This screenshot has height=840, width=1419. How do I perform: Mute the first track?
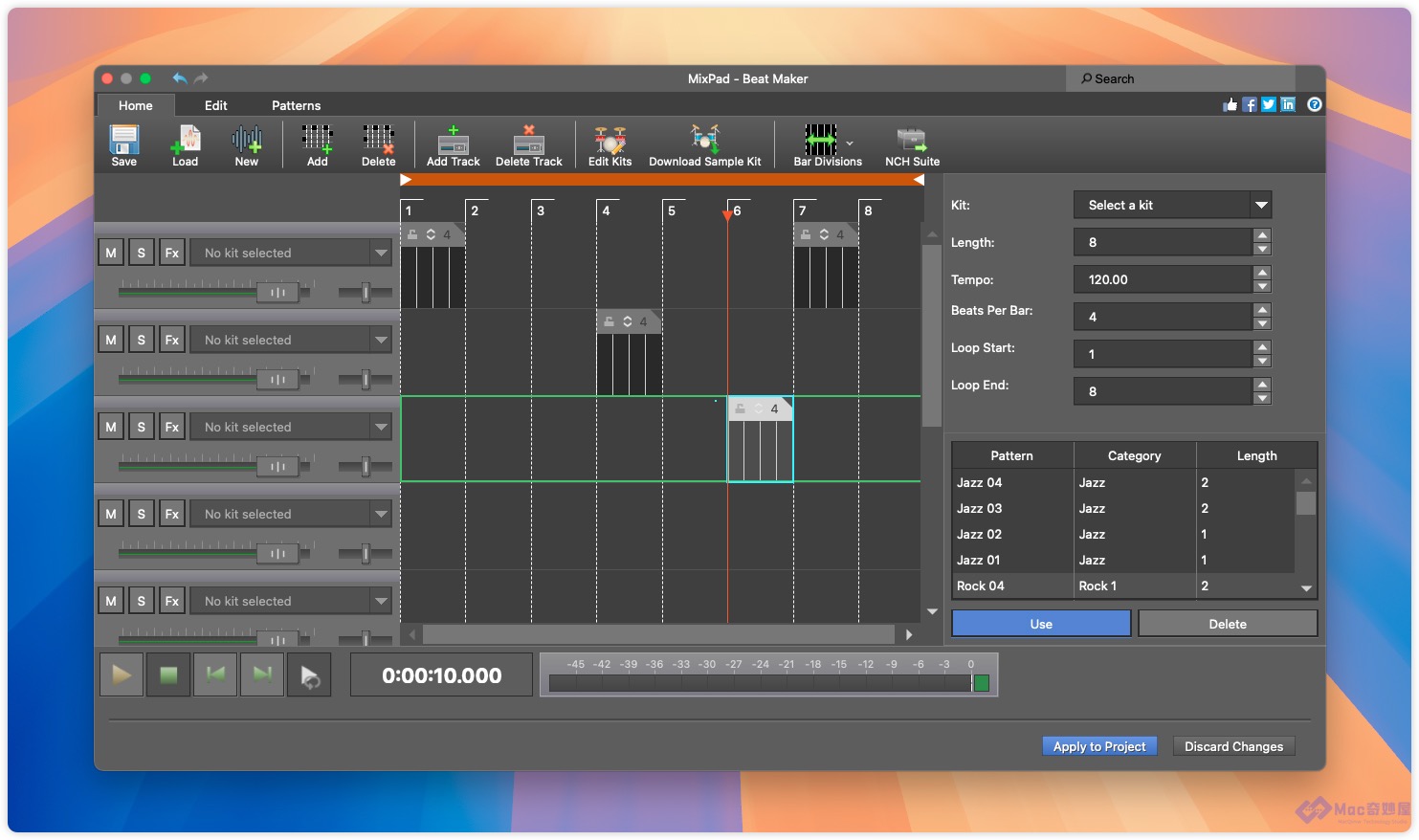coord(111,253)
